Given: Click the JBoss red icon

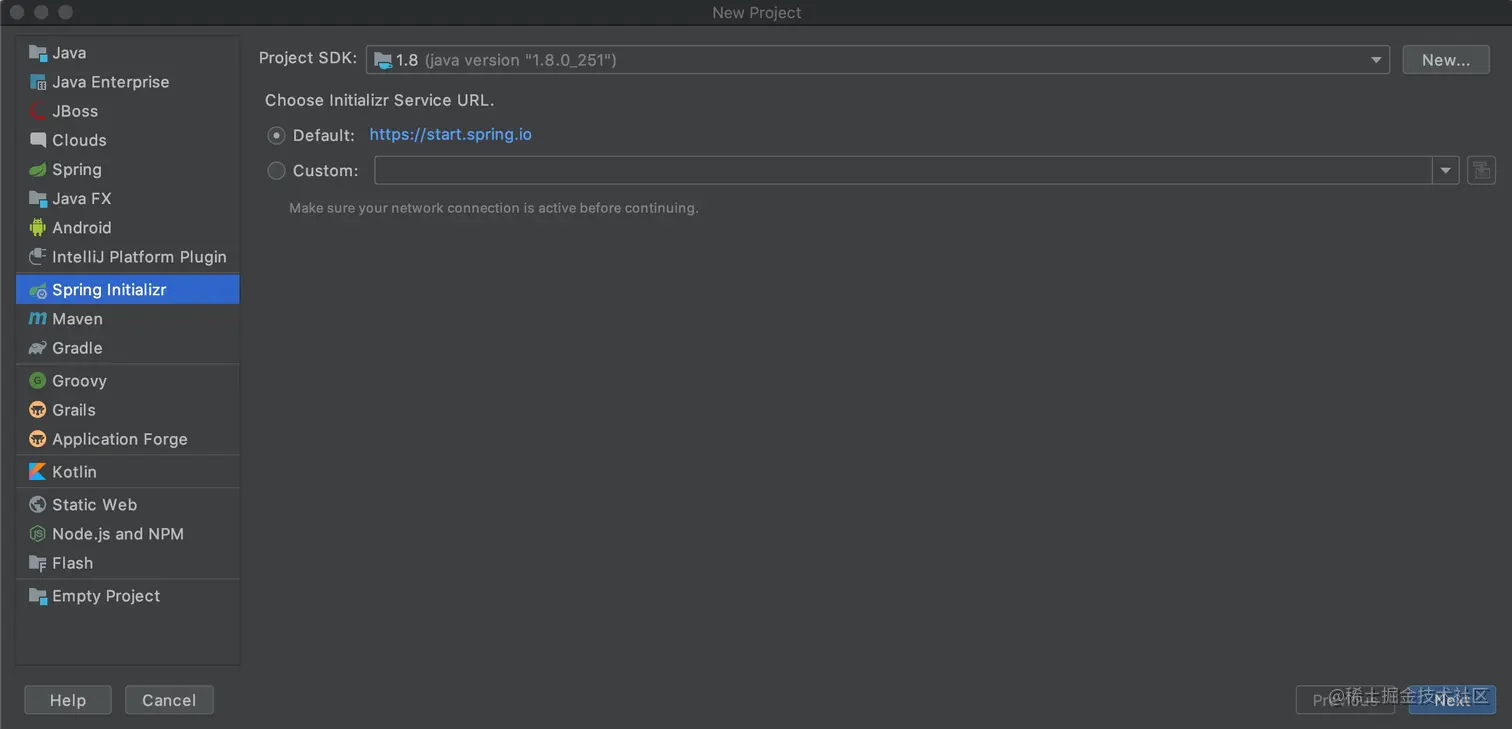Looking at the screenshot, I should (38, 111).
